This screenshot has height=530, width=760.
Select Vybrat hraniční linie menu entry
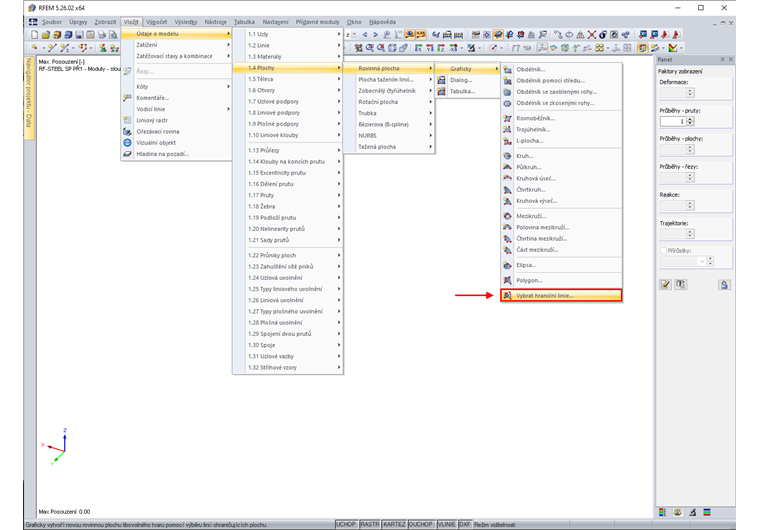tap(561, 295)
